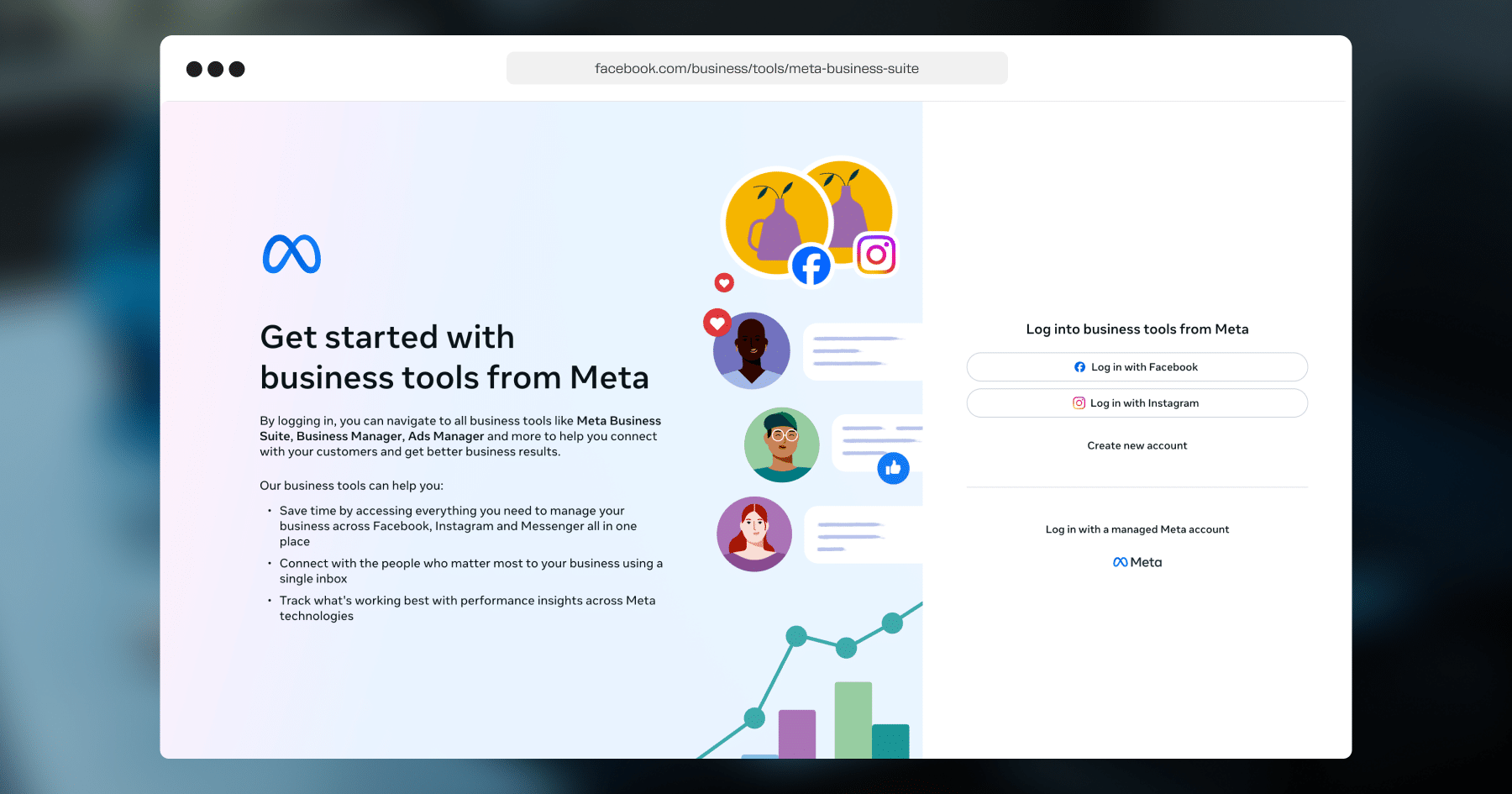This screenshot has width=1512, height=794.
Task: Choose Log in with a managed Meta account
Action: 1137,529
